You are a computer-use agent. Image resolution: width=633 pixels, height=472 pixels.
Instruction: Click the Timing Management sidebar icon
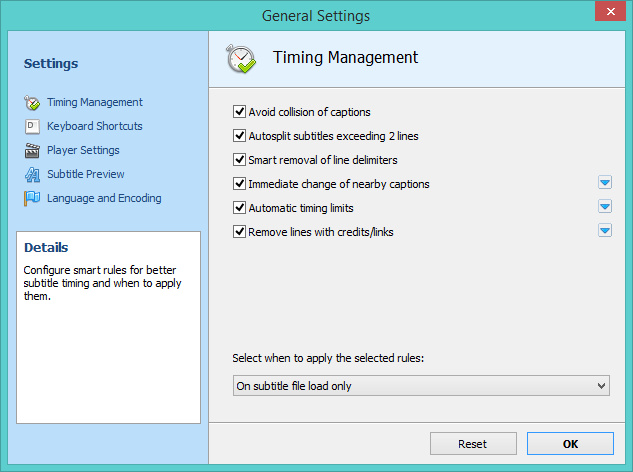click(31, 102)
